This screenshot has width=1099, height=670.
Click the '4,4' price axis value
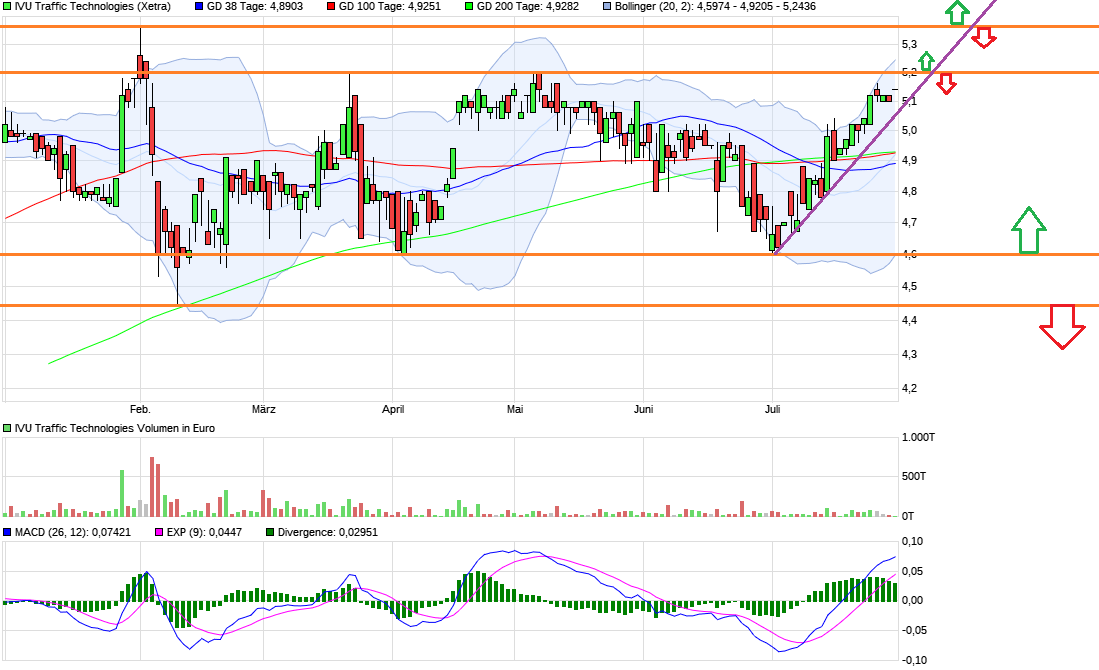[x=909, y=320]
